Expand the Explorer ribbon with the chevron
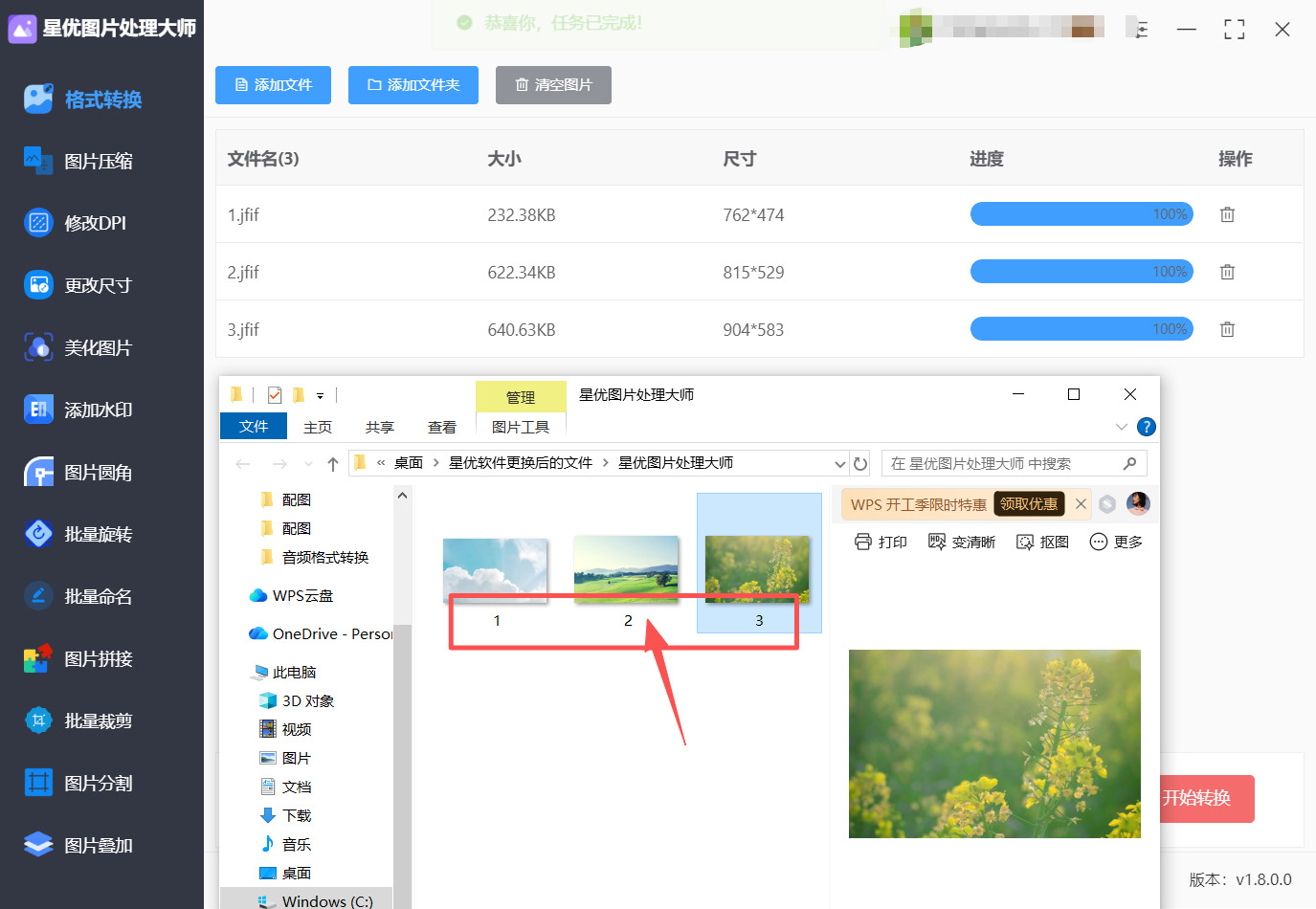 tap(1122, 427)
